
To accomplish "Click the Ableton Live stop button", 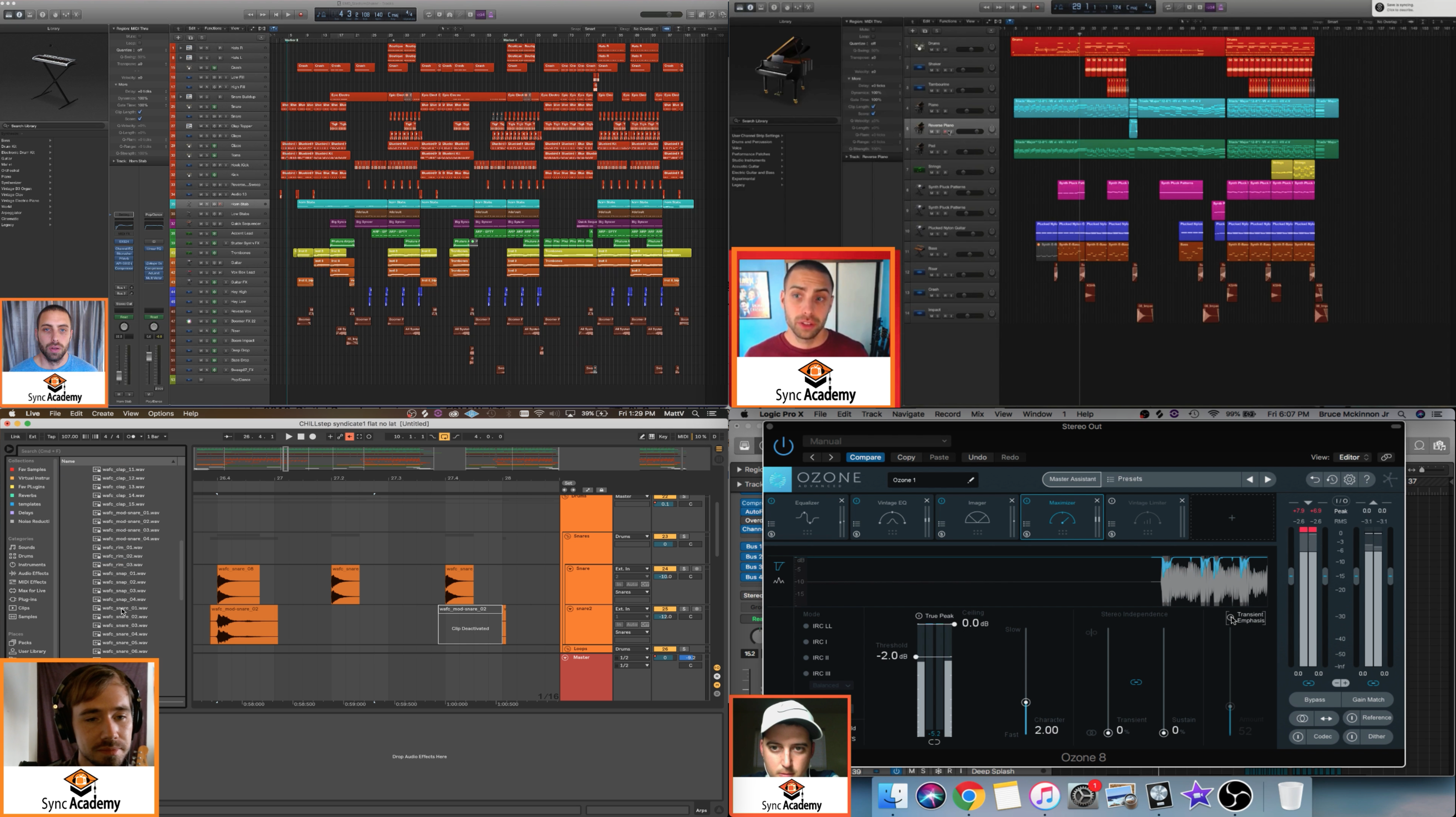I will pyautogui.click(x=301, y=436).
